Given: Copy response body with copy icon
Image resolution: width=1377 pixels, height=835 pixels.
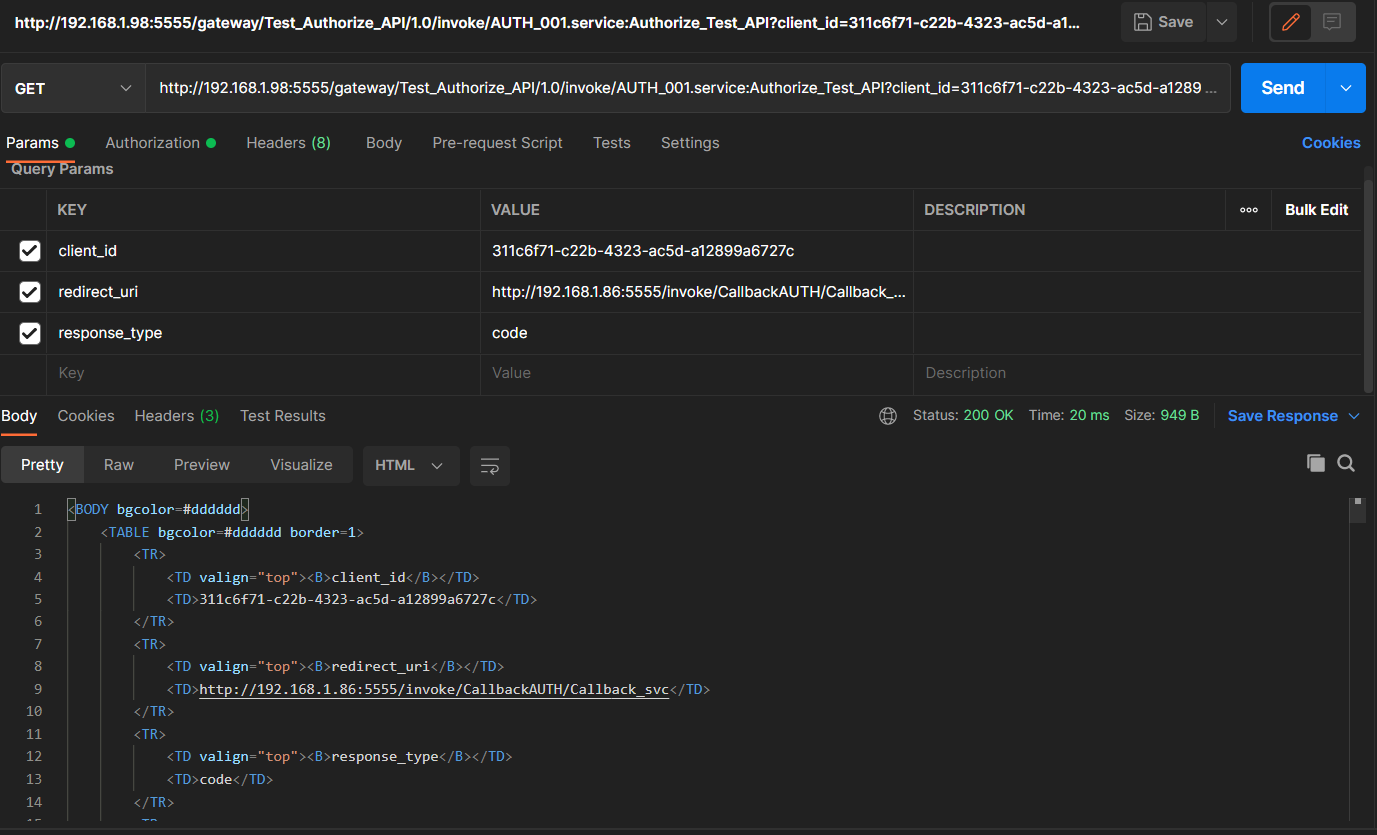Looking at the screenshot, I should (1315, 463).
